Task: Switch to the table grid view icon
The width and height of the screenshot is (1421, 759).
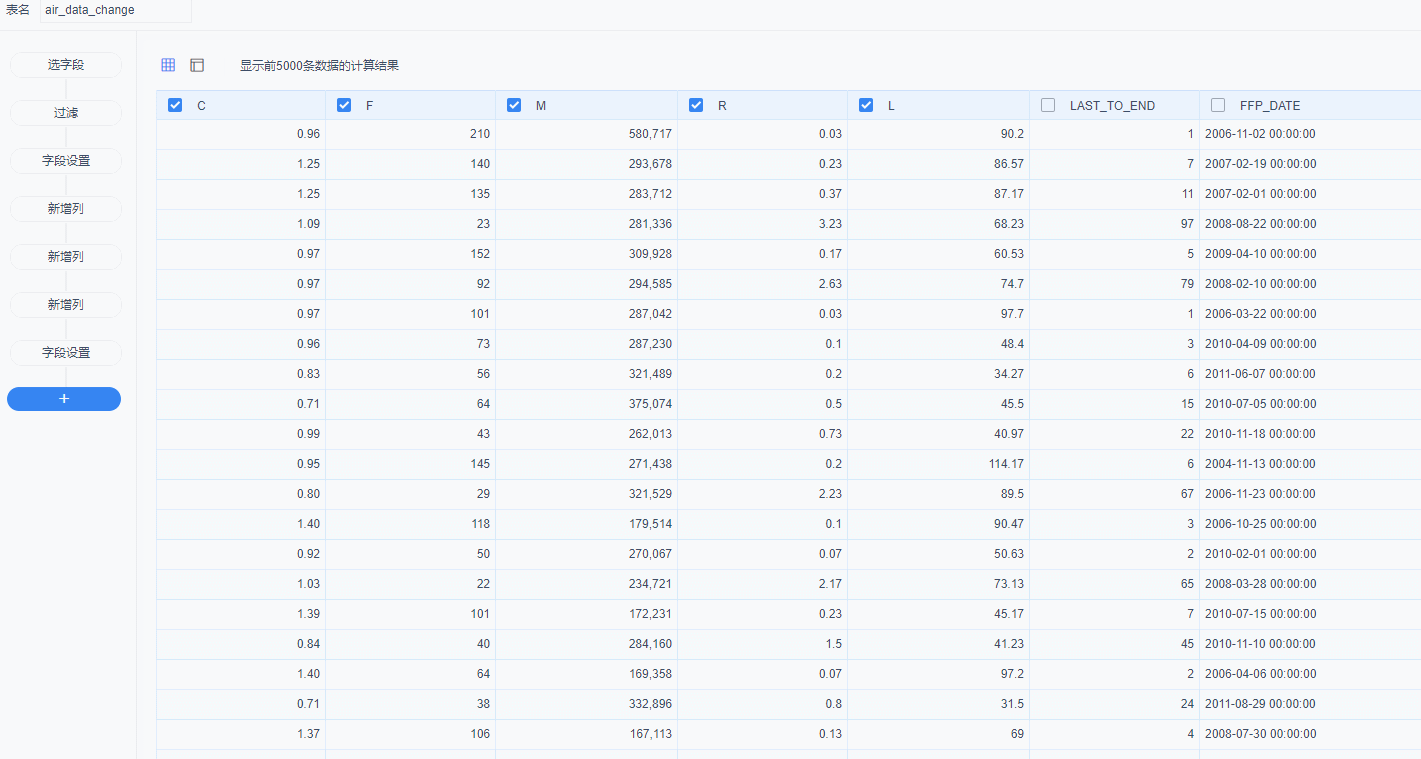Action: pos(168,65)
